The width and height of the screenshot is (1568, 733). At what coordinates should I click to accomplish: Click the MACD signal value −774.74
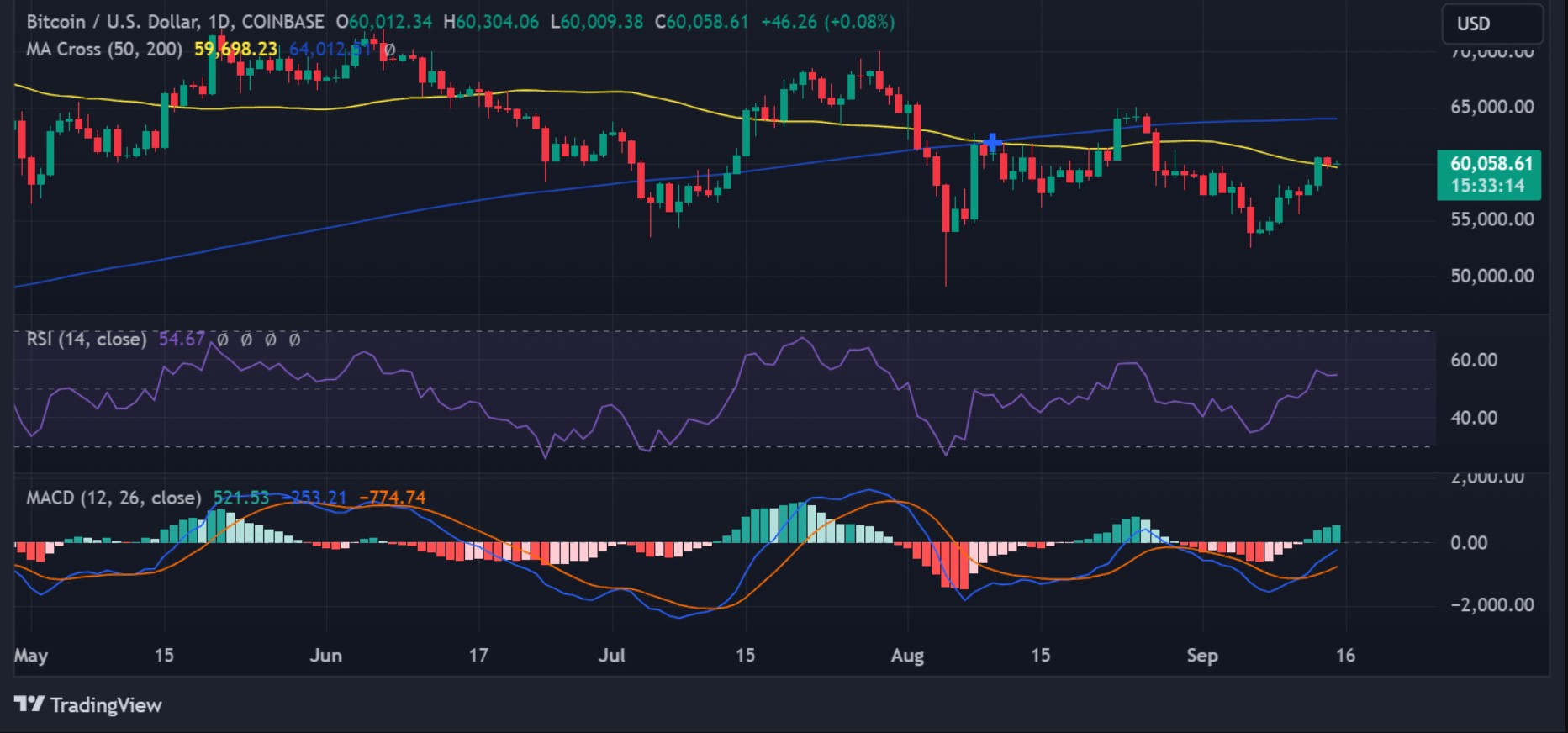[x=393, y=498]
